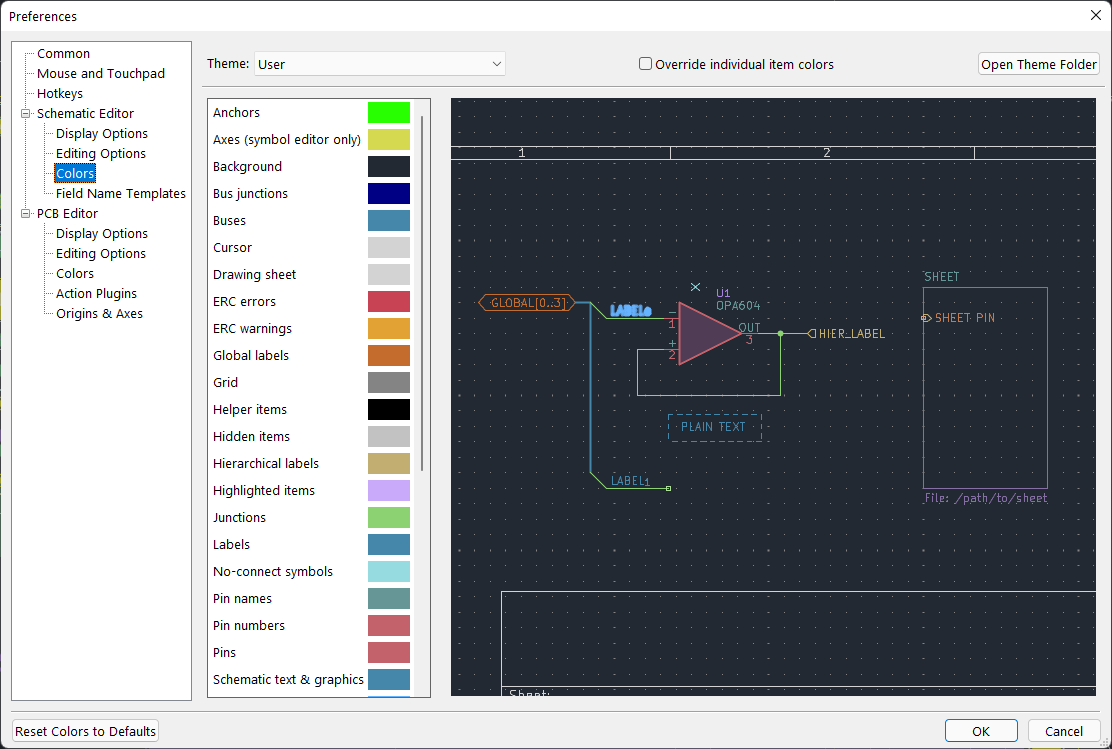Click Reset Colors to Defaults button

pyautogui.click(x=86, y=731)
